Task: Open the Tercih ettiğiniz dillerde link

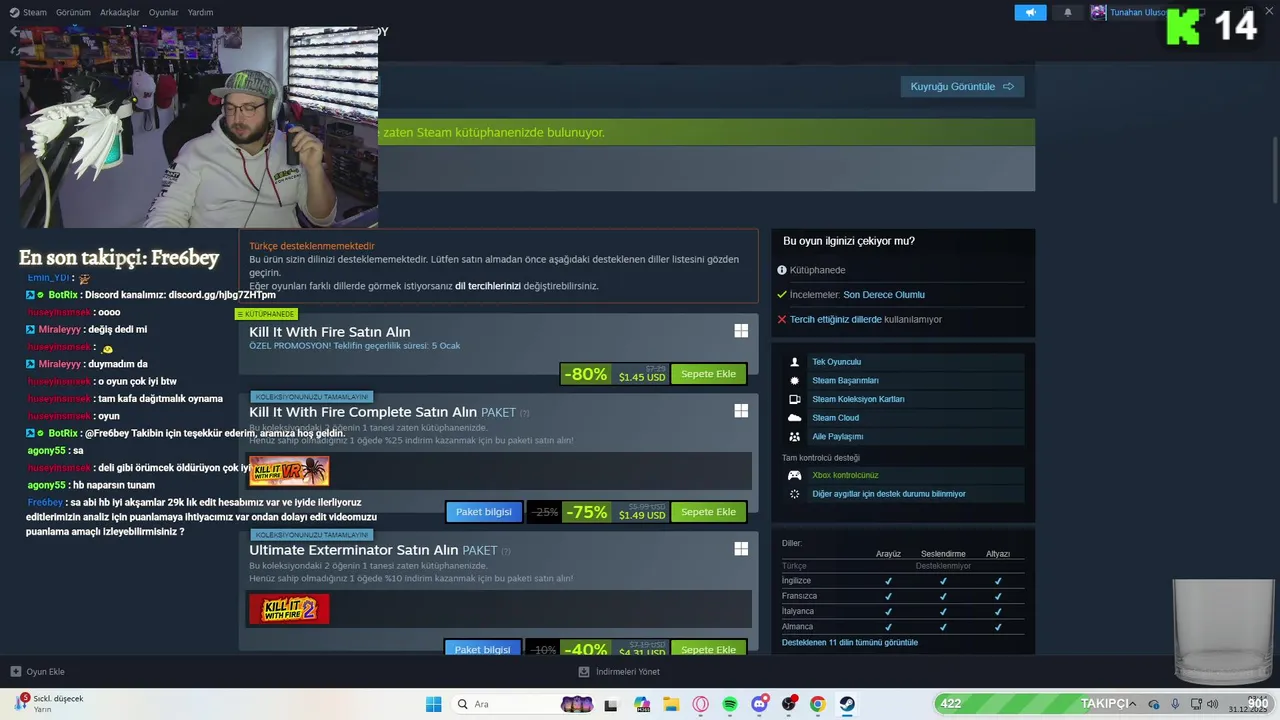Action: coord(836,320)
